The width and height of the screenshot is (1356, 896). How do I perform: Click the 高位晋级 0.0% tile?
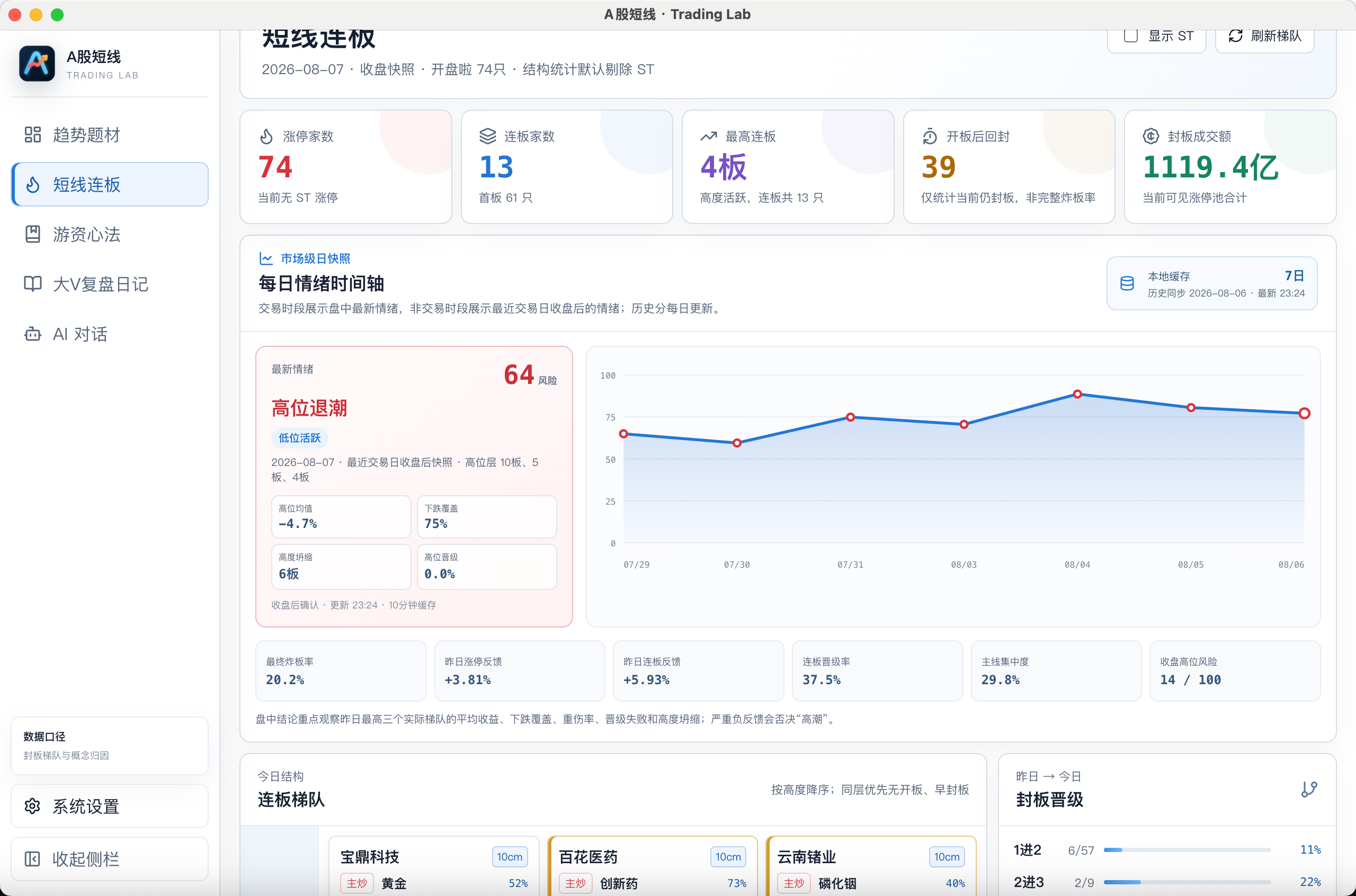pyautogui.click(x=487, y=566)
